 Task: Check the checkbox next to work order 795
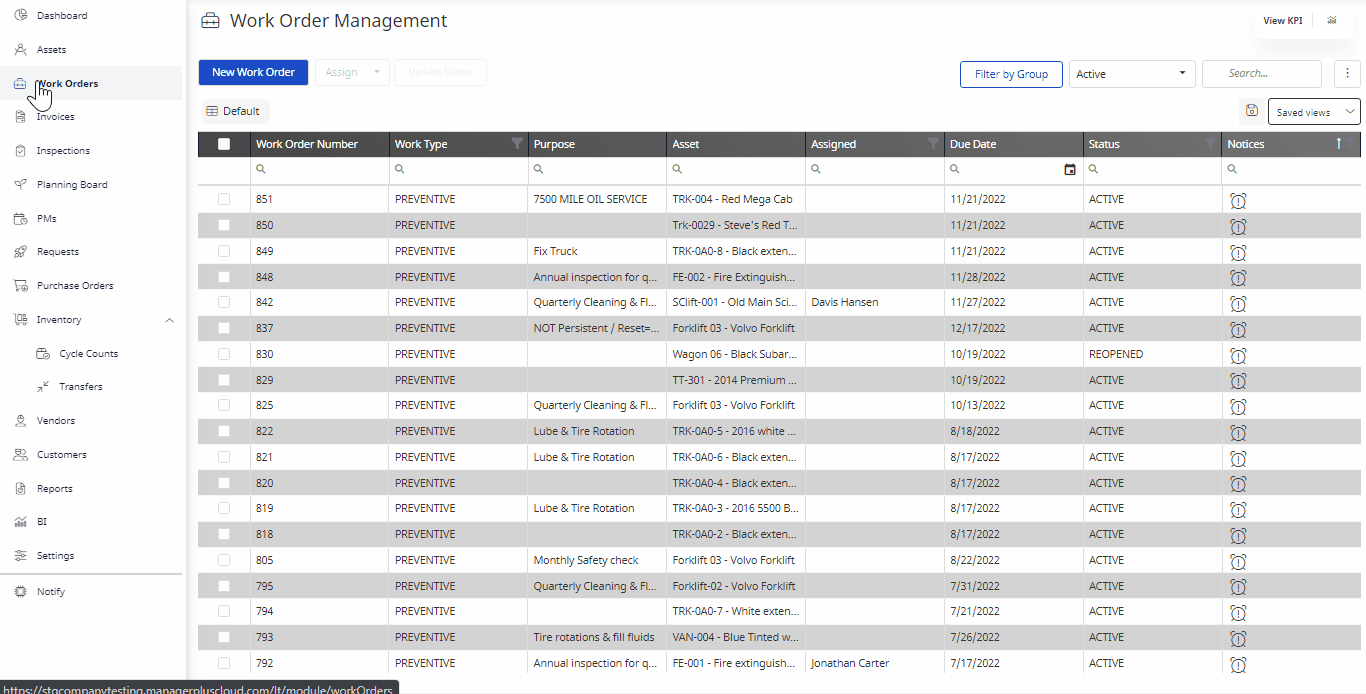pyautogui.click(x=223, y=586)
